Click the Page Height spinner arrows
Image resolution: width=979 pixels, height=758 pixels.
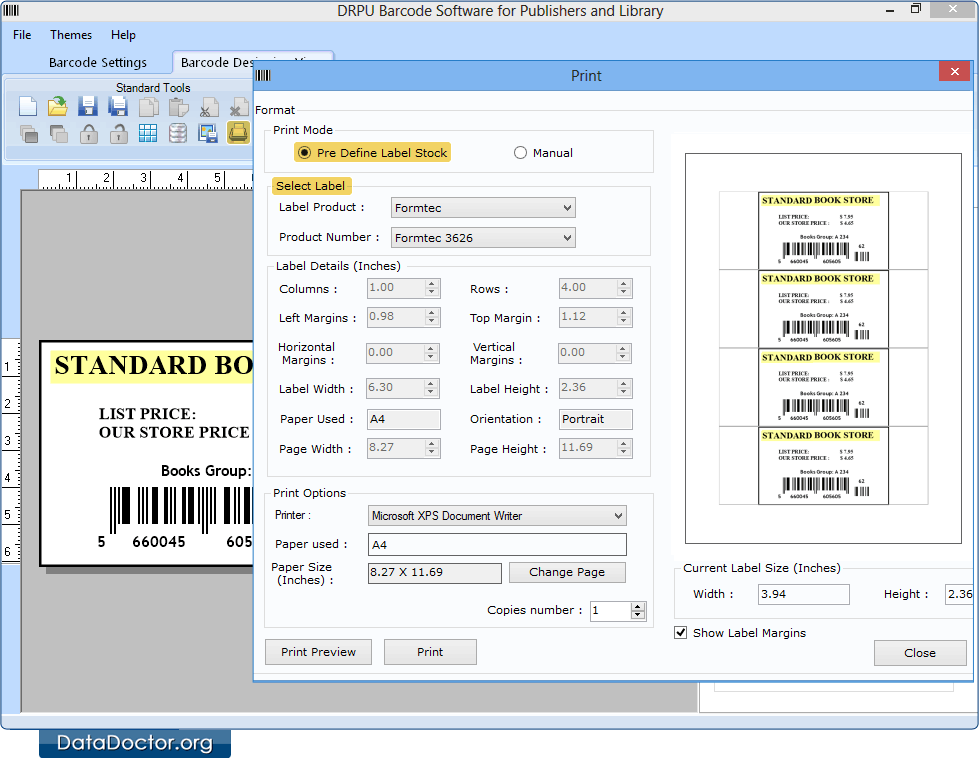(624, 448)
